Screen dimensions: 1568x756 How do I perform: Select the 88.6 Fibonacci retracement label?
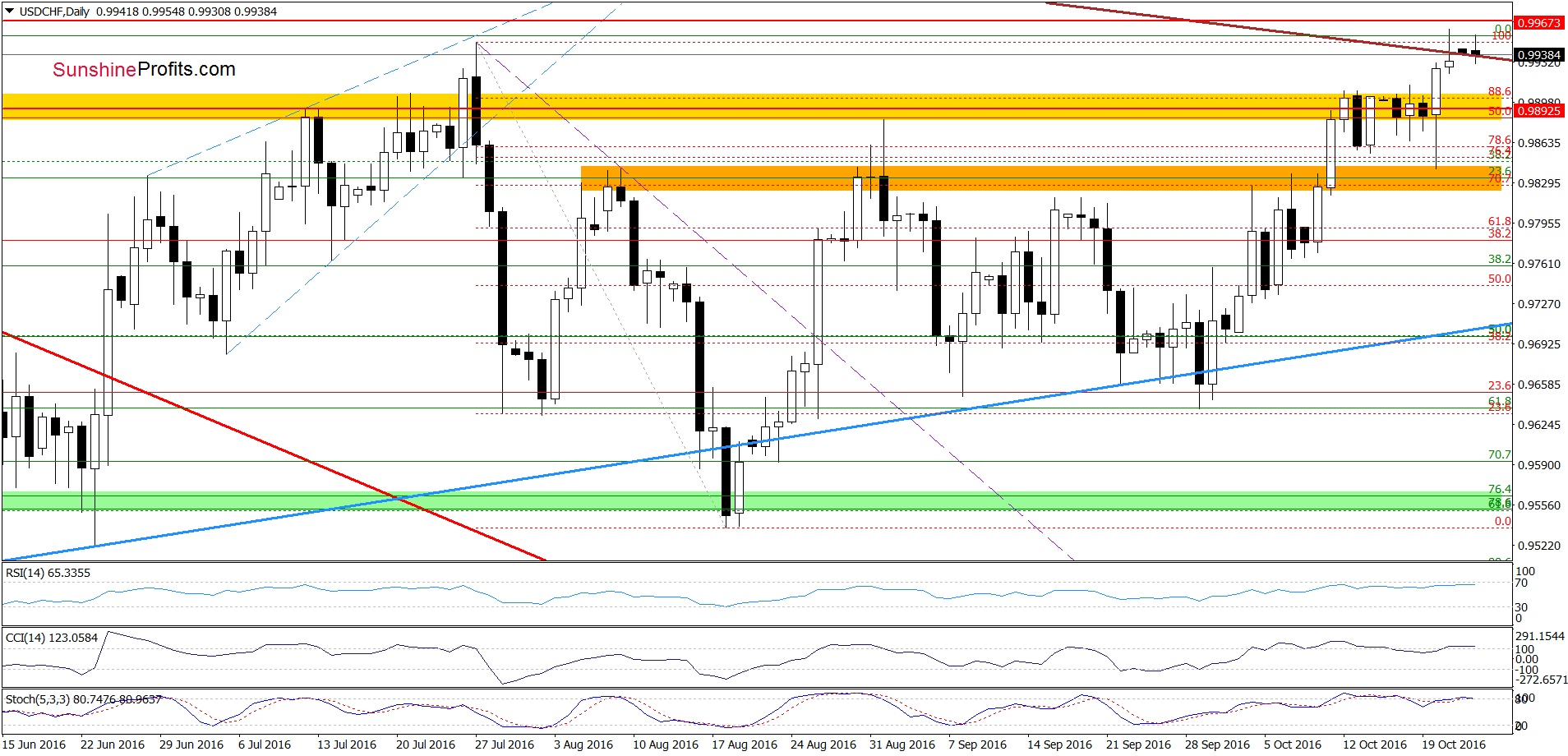1500,91
